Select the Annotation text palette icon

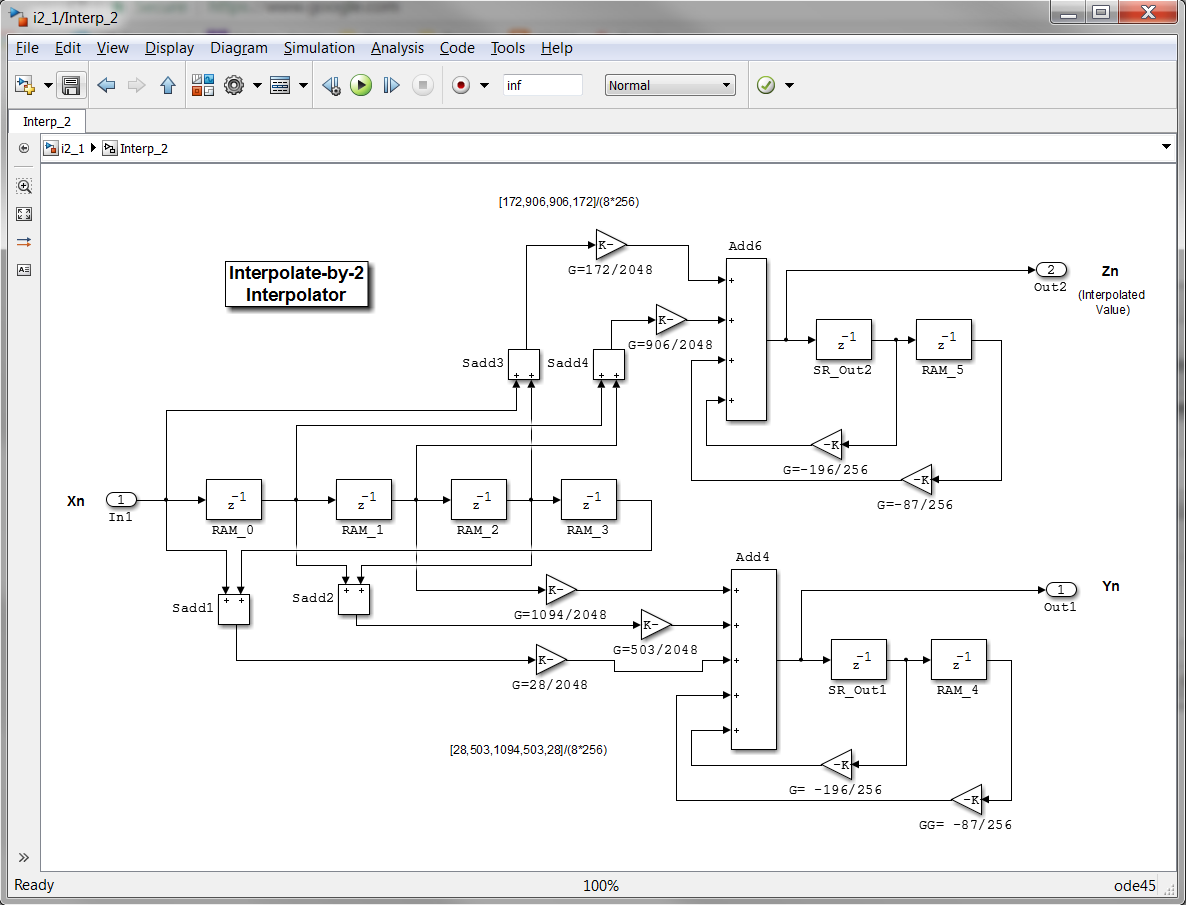[24, 270]
